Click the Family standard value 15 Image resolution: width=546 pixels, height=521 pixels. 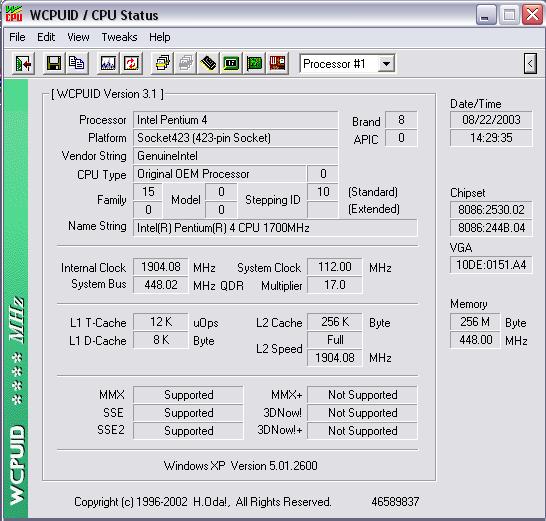pos(148,192)
